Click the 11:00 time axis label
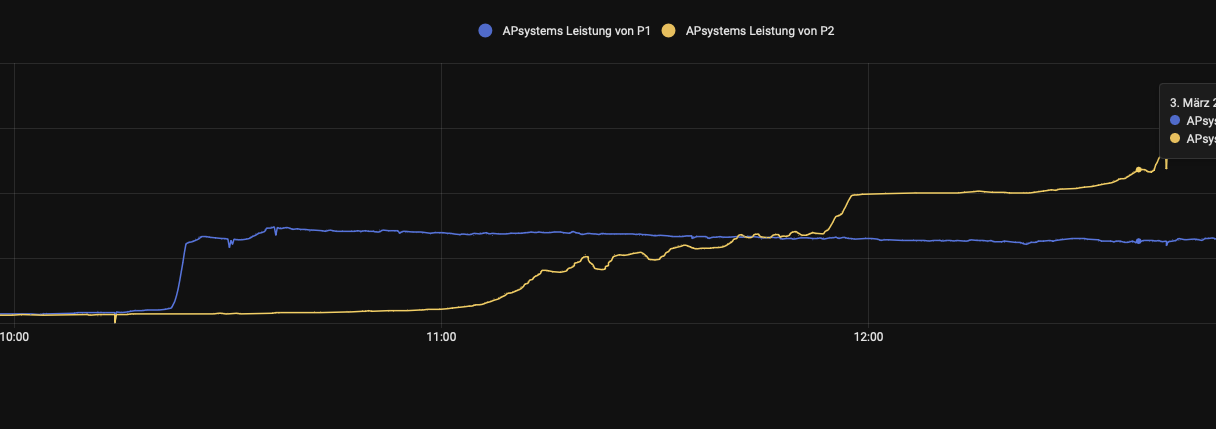1216x429 pixels. pos(441,337)
